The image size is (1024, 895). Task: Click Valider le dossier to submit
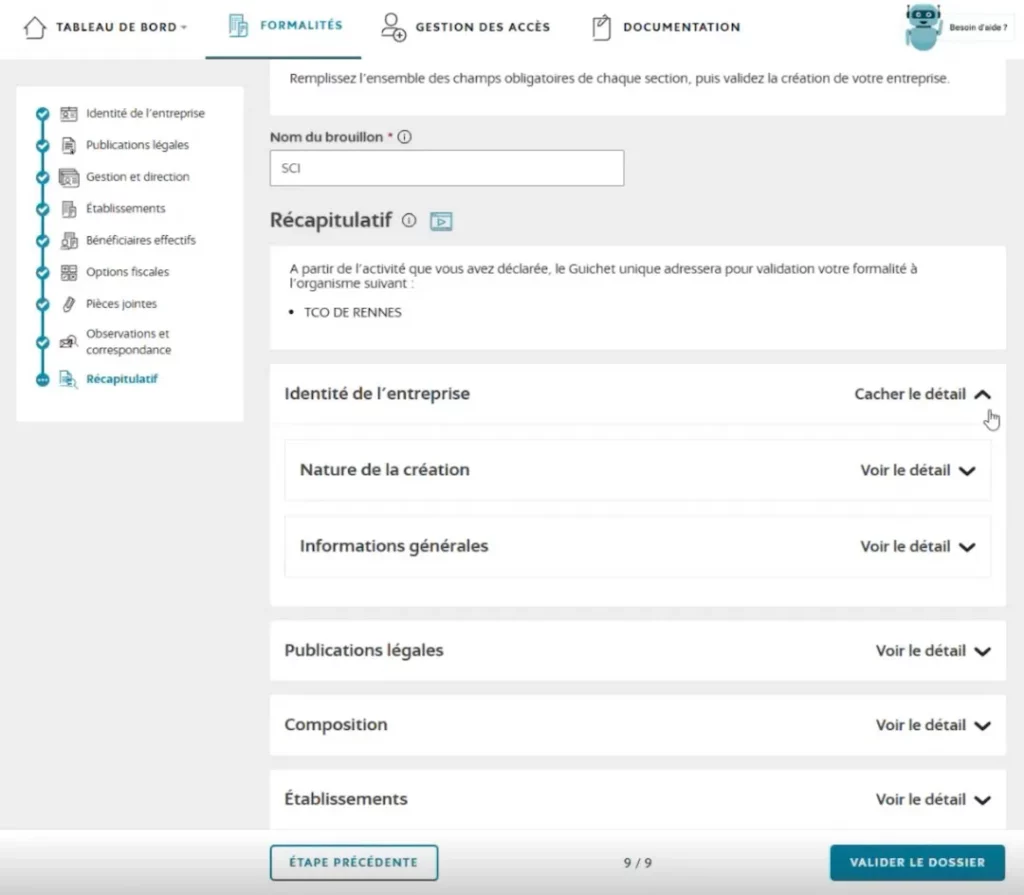pos(916,862)
